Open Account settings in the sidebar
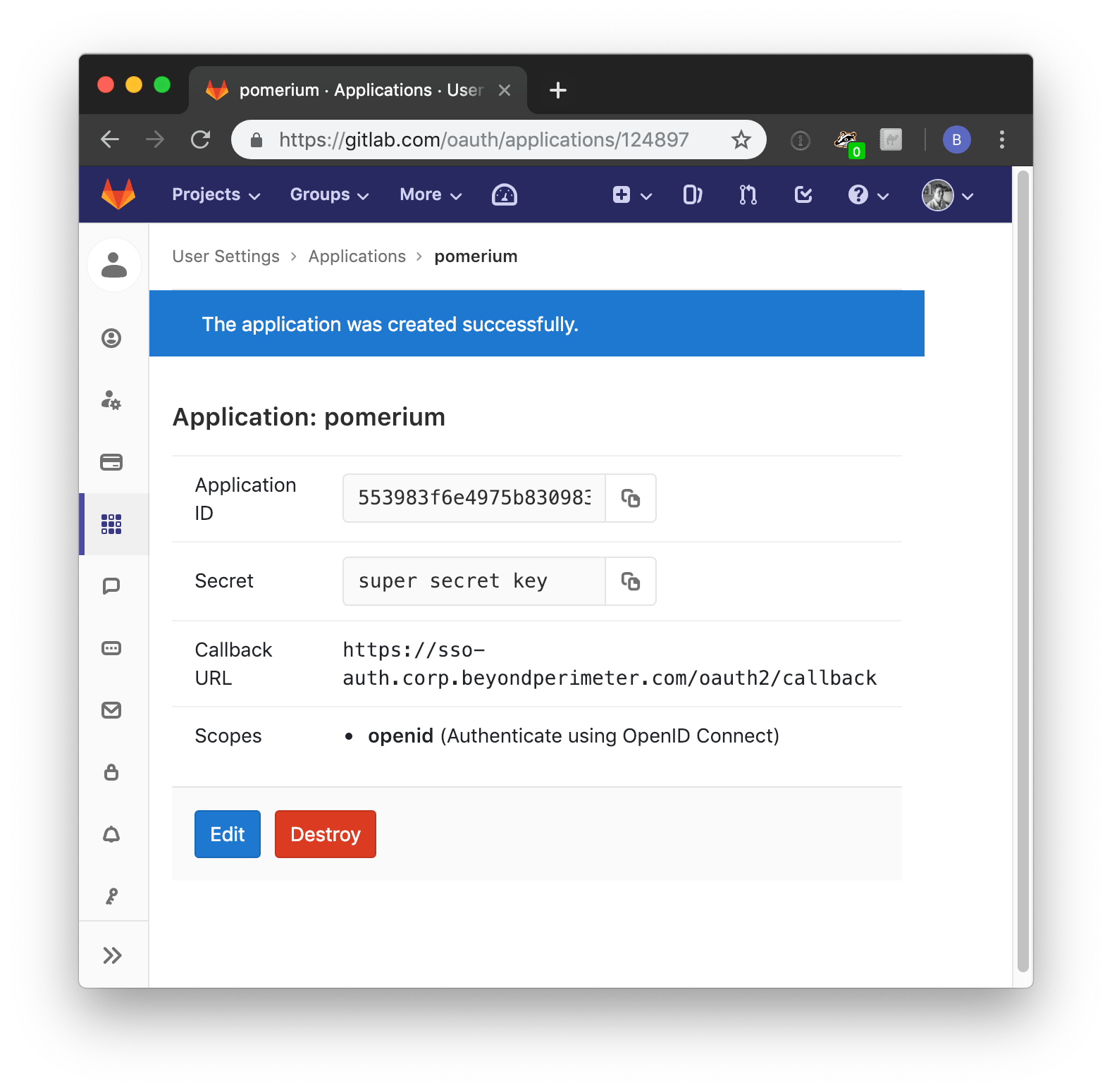The image size is (1112, 1092). coord(111,400)
